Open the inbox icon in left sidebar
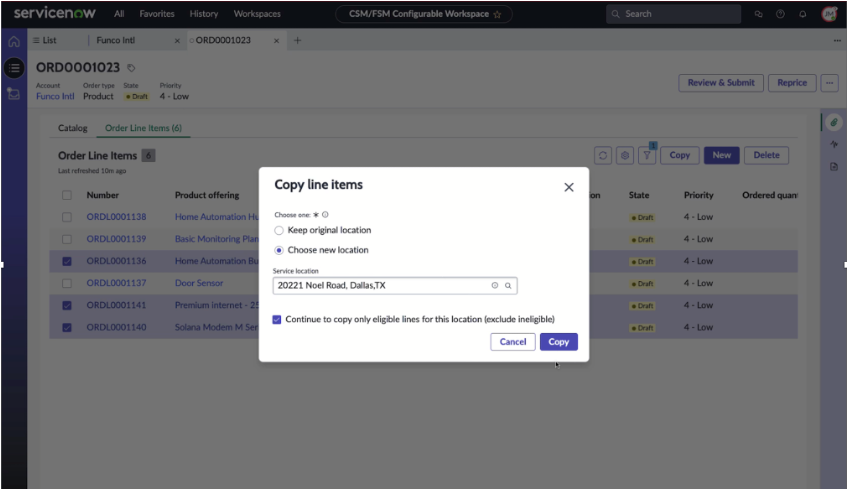Image resolution: width=848 pixels, height=490 pixels. 14,94
